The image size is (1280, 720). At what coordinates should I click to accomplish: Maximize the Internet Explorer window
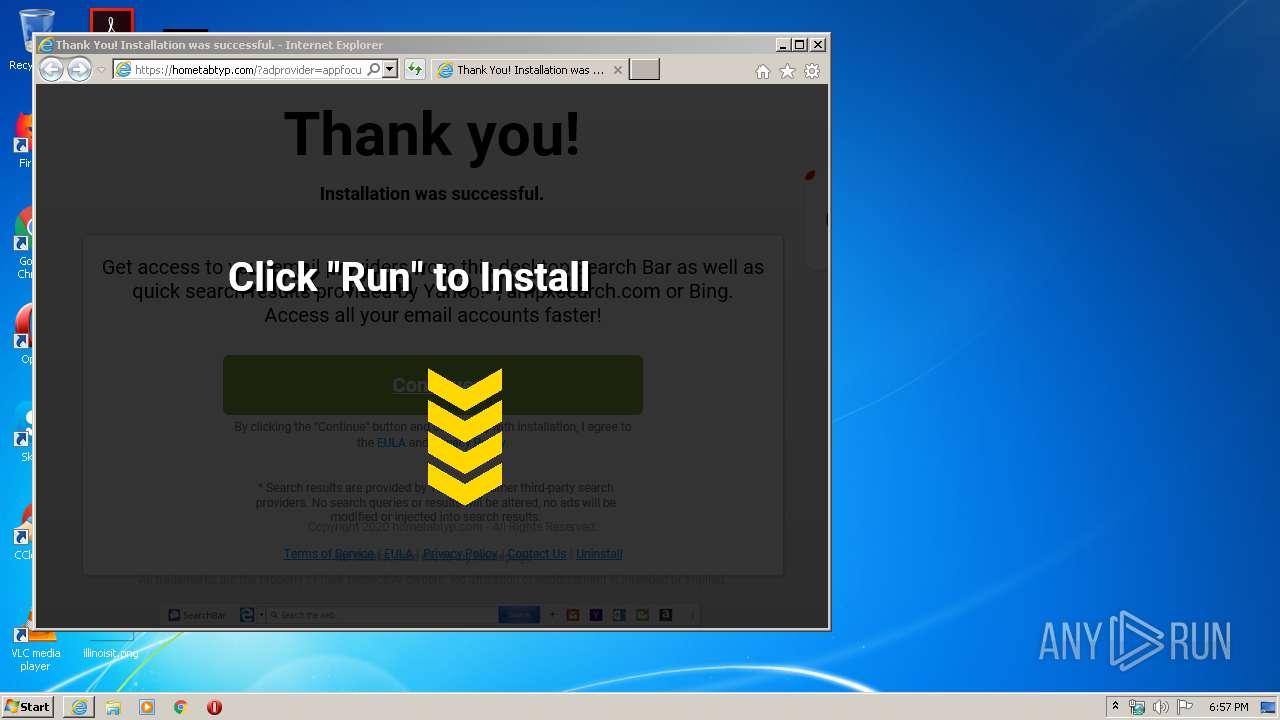(799, 45)
